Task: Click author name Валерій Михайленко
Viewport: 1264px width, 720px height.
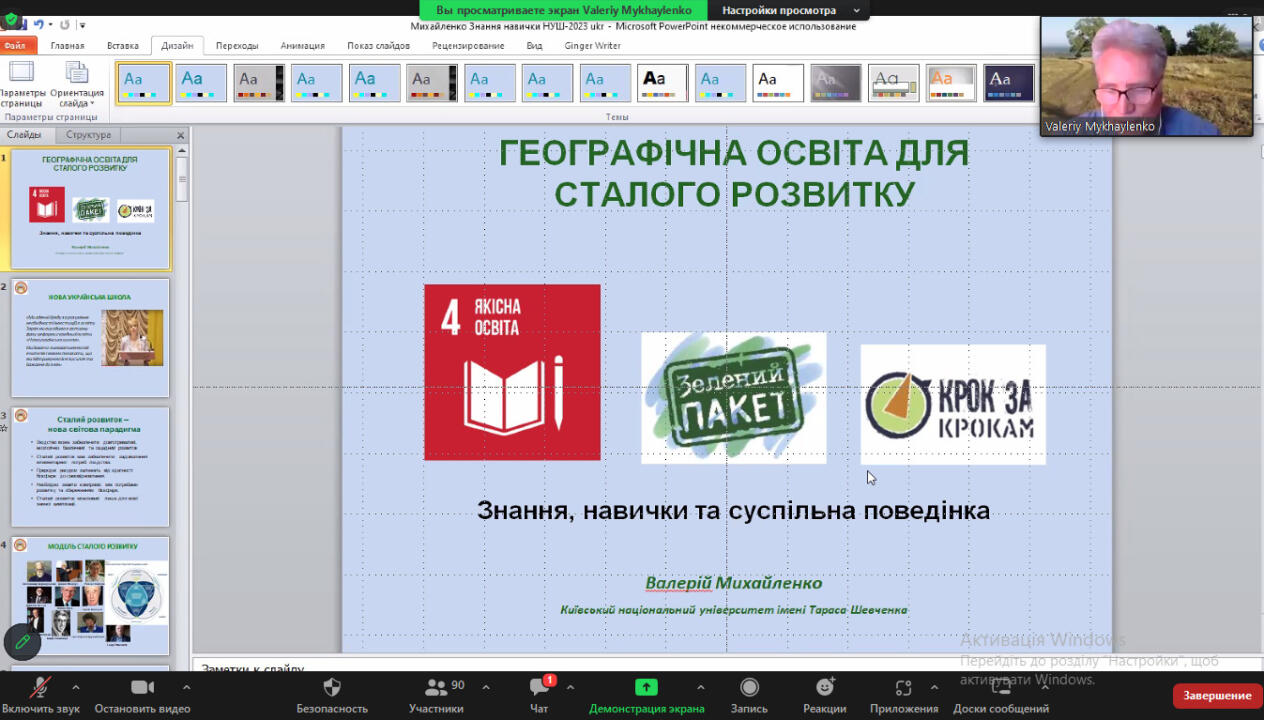Action: pos(733,583)
